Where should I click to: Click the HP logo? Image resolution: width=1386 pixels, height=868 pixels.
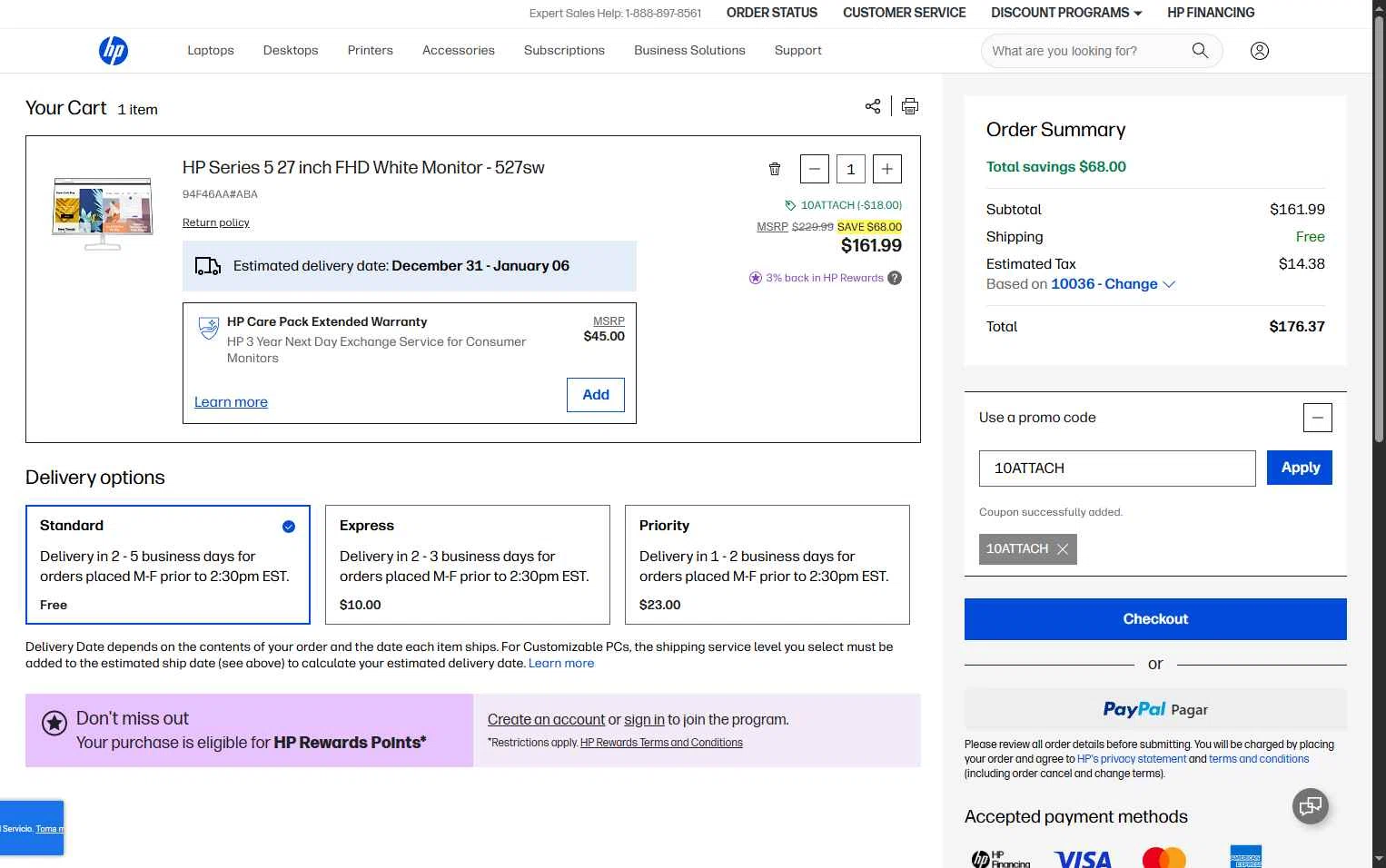(x=114, y=51)
